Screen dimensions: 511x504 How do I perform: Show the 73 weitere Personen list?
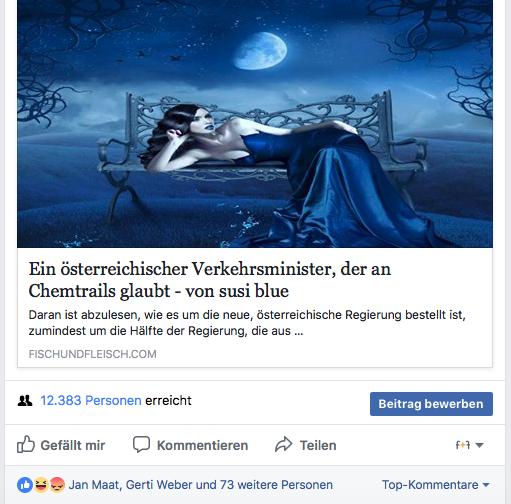tap(276, 485)
